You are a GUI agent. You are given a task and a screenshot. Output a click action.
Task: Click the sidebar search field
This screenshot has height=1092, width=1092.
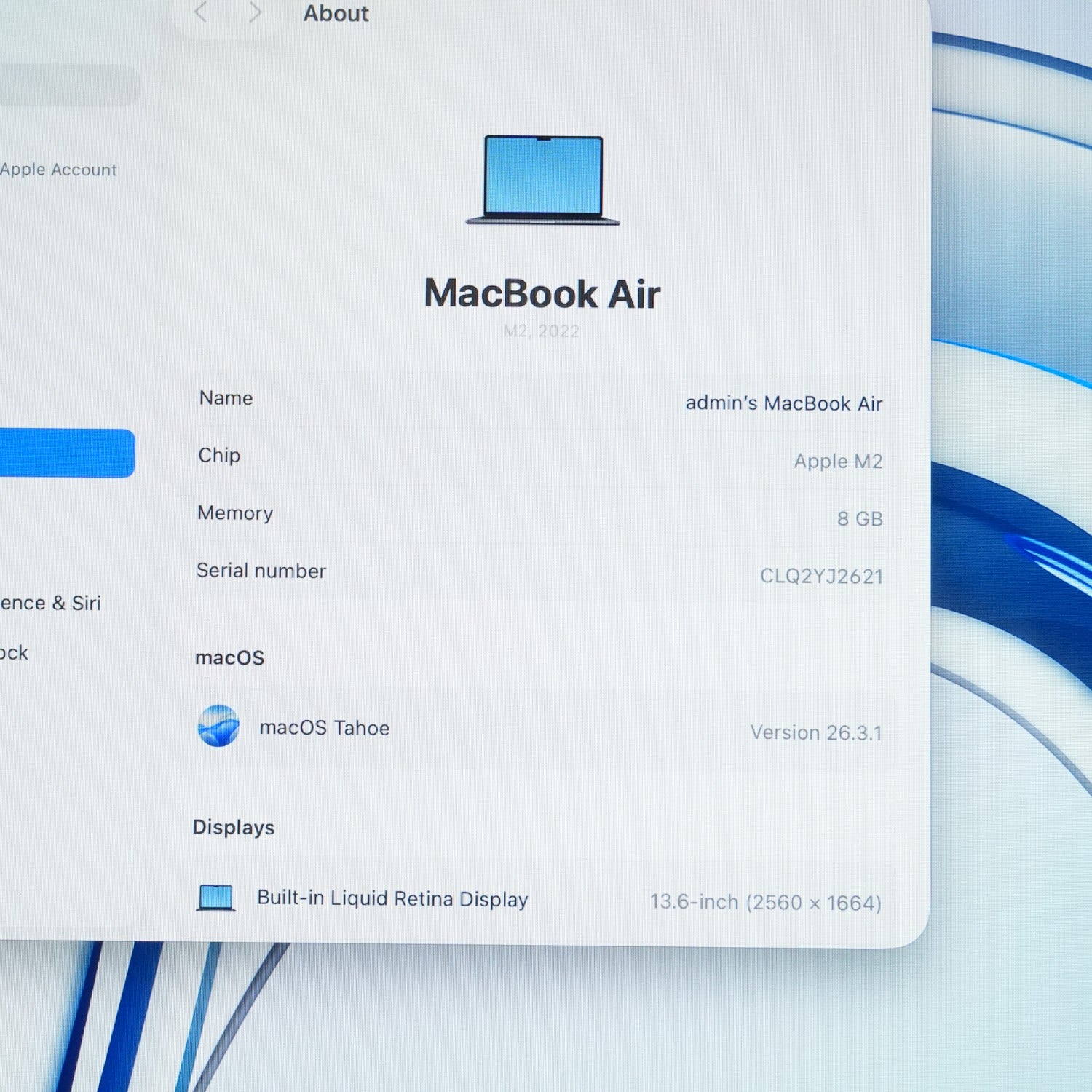click(x=70, y=85)
